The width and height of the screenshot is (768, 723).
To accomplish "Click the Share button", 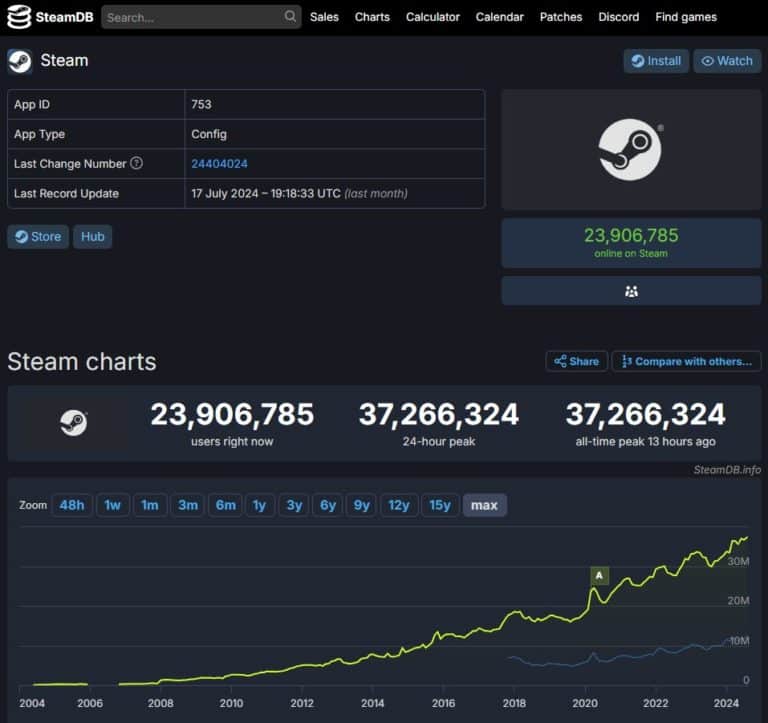I will [x=576, y=361].
